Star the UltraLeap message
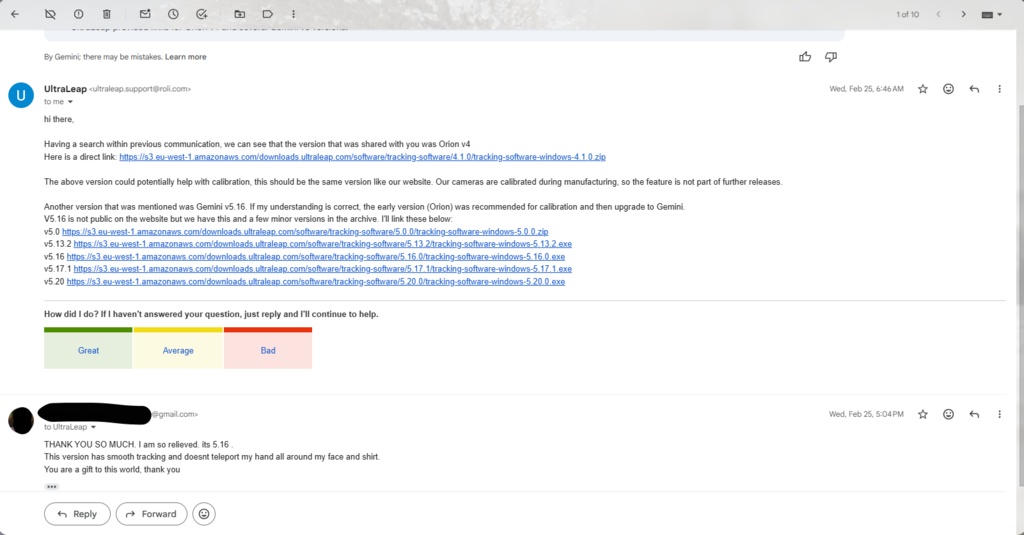The height and width of the screenshot is (535, 1024). [x=923, y=89]
